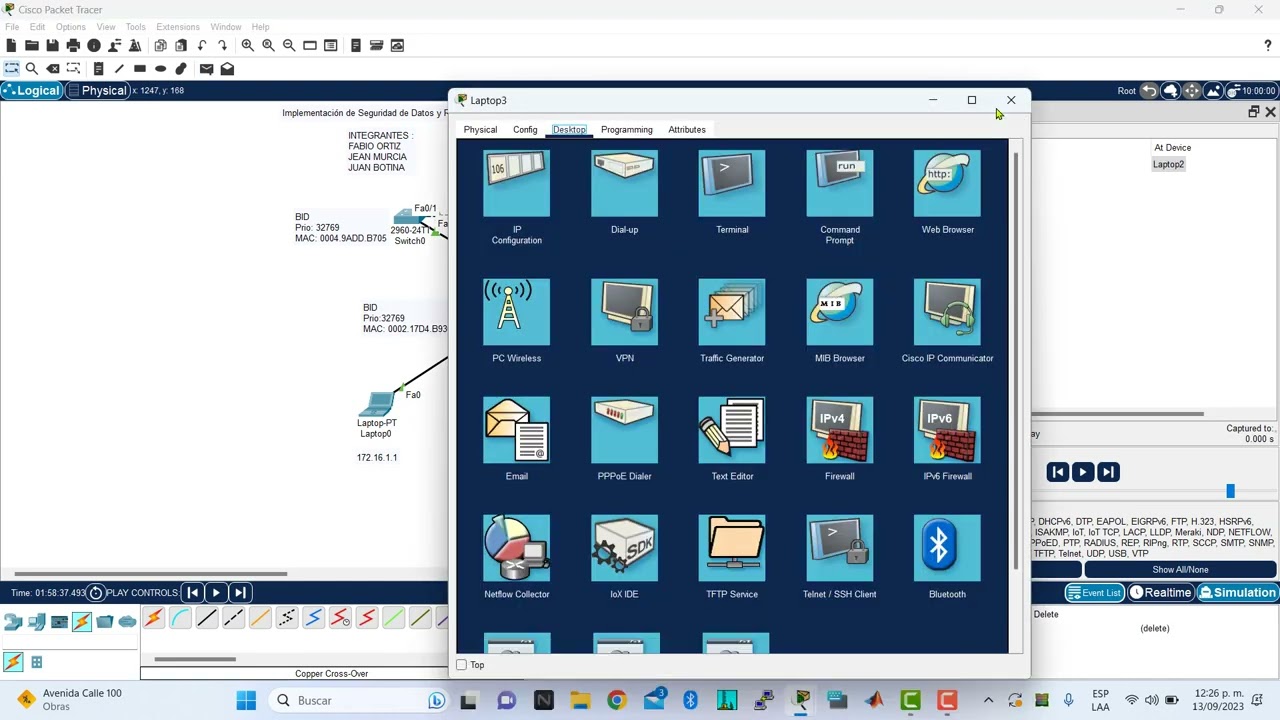Open the PPPoE Dialer
This screenshot has width=1280, height=720.
[x=624, y=430]
